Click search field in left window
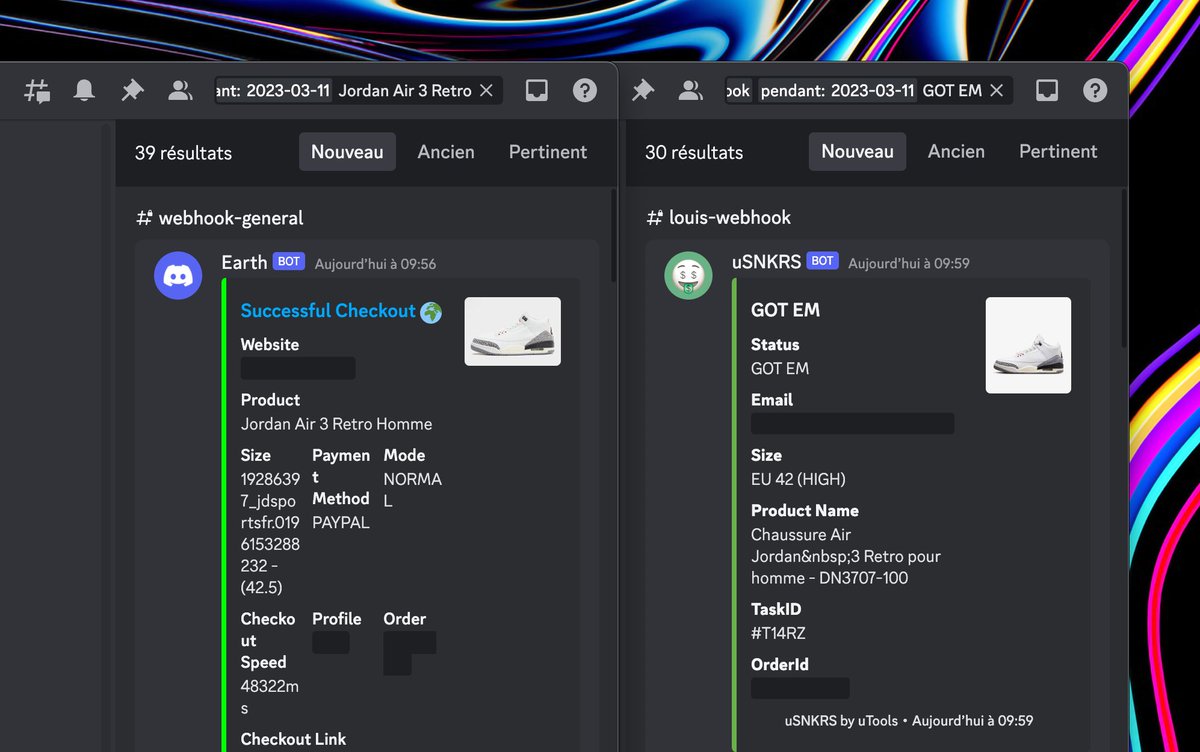 (359, 91)
